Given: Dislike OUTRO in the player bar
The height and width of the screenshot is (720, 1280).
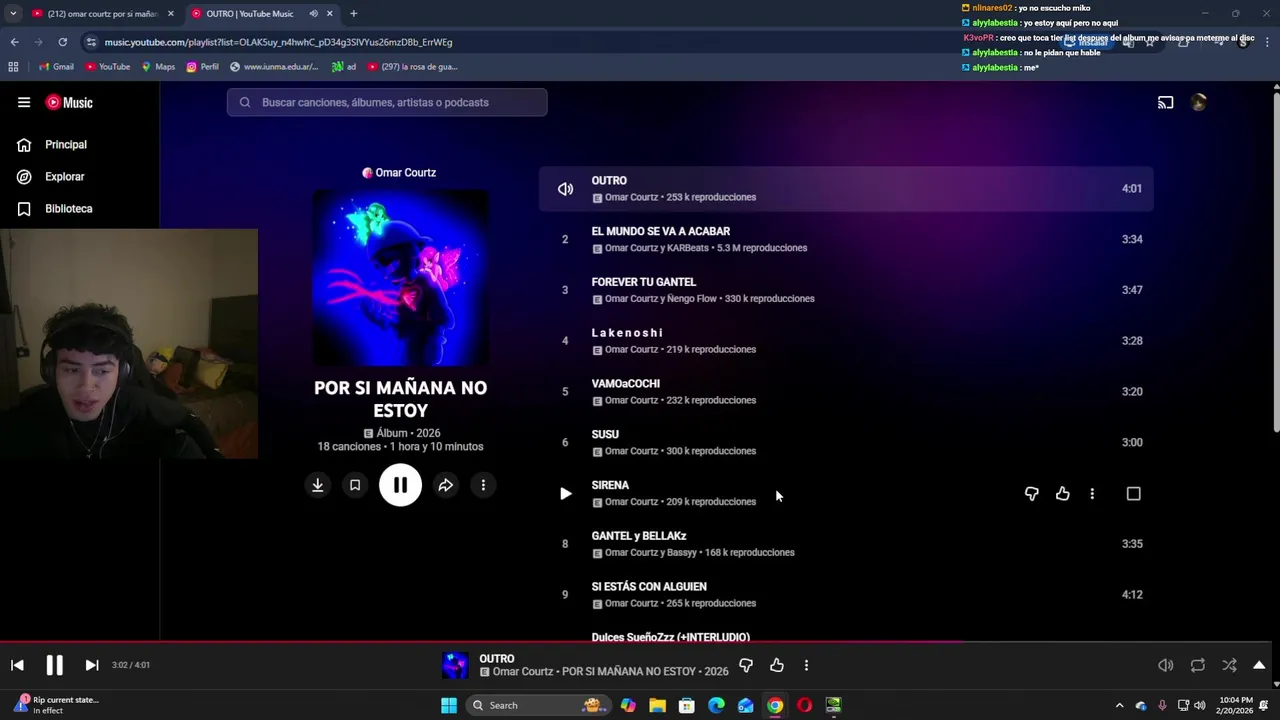Looking at the screenshot, I should click(745, 665).
